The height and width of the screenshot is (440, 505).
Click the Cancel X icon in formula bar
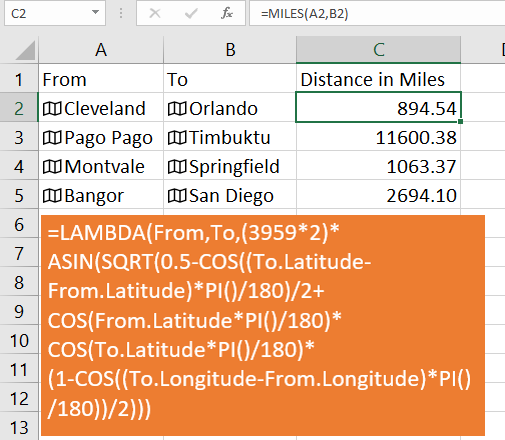(155, 14)
